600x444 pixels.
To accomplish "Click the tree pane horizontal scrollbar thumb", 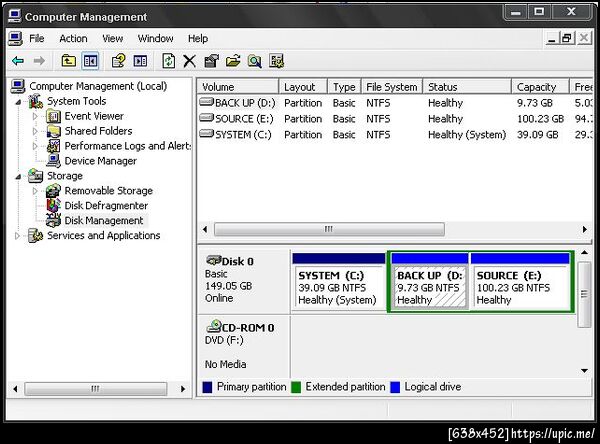I will click(x=96, y=389).
